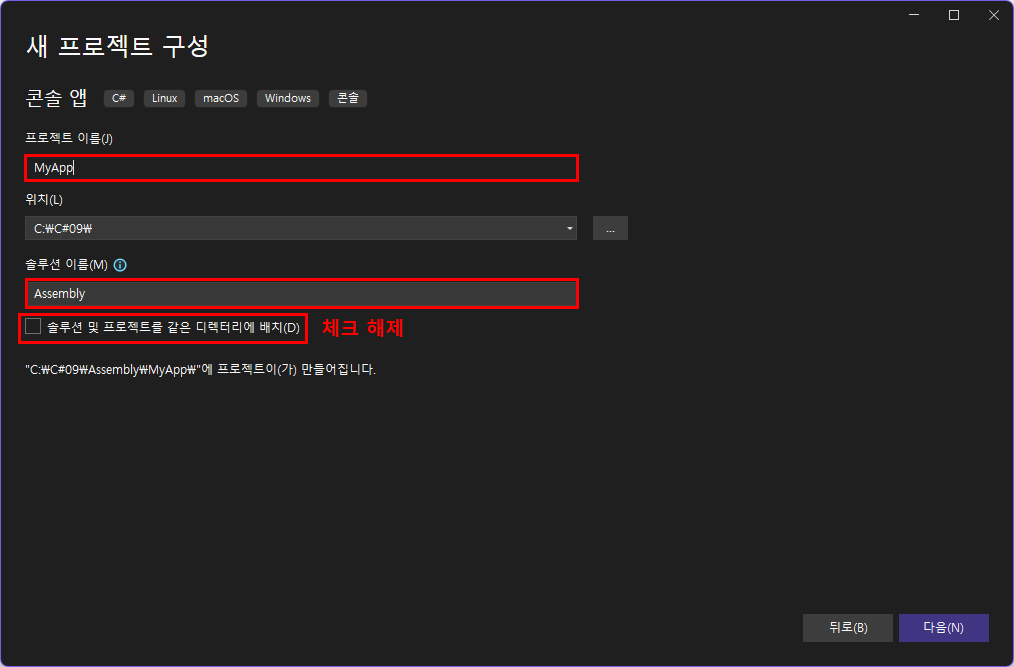Click the 새 프로젝트 구성 heading
Image resolution: width=1014 pixels, height=667 pixels.
coord(117,46)
